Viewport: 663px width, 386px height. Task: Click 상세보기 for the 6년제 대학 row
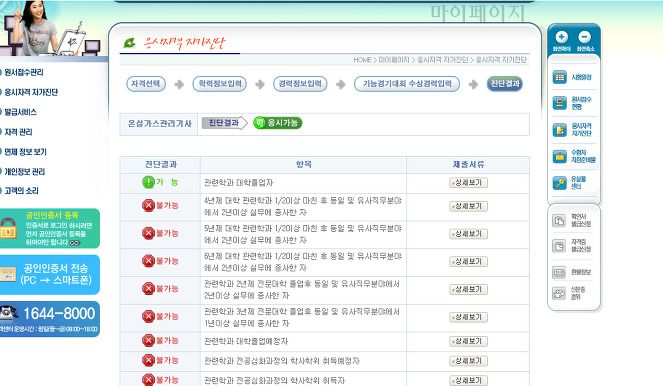468,261
